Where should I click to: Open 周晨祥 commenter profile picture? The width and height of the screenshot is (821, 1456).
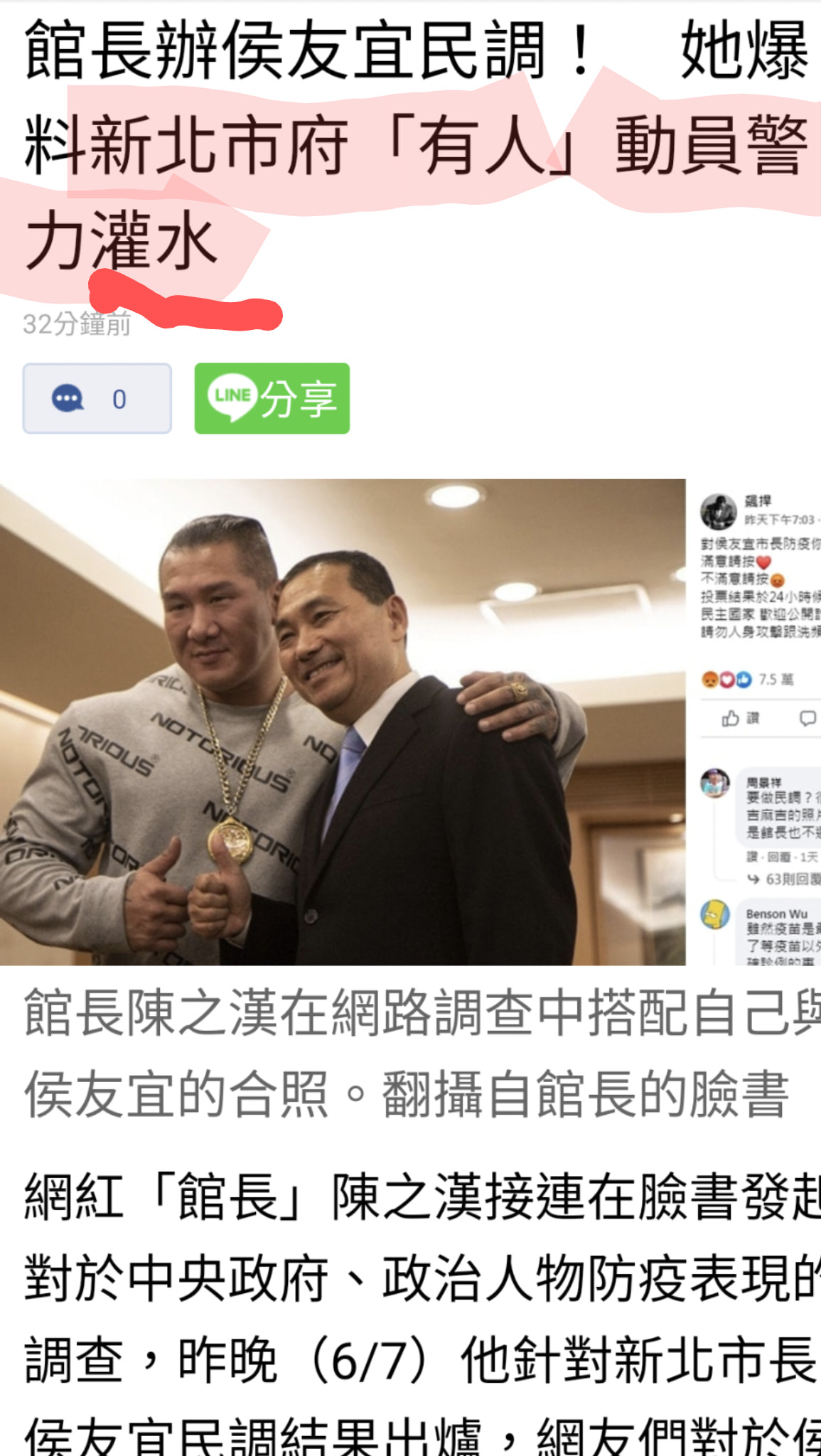(x=716, y=783)
